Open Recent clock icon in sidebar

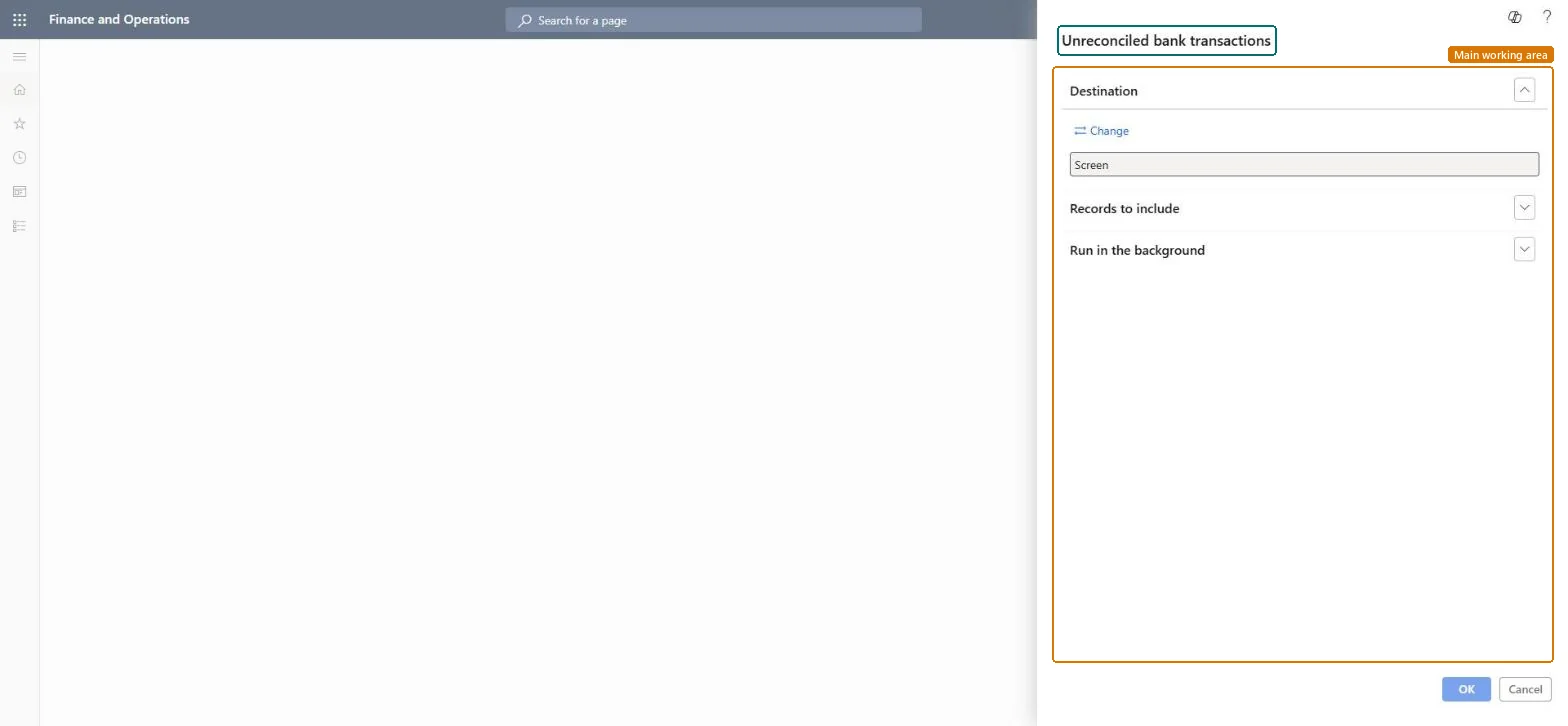[19, 158]
